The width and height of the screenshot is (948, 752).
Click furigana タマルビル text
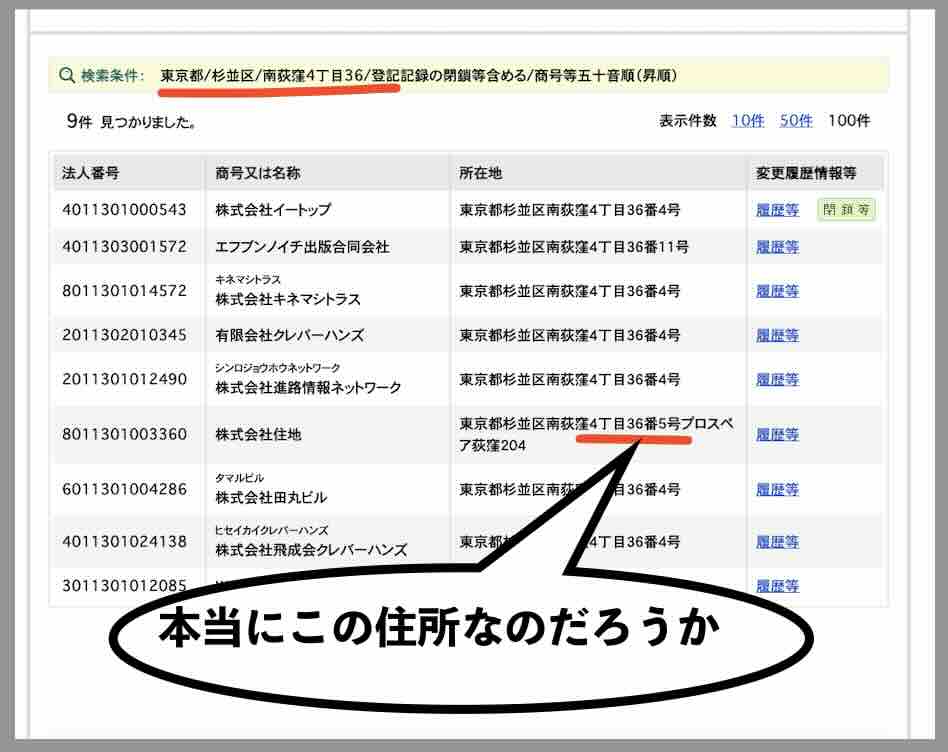(x=239, y=478)
